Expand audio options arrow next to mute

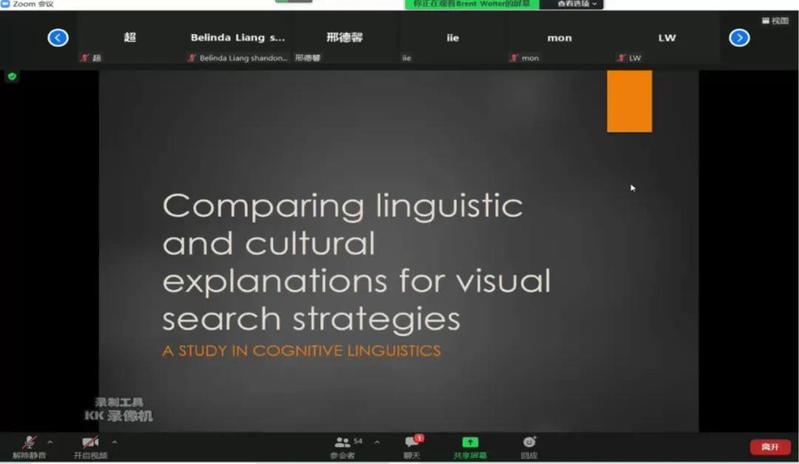[x=51, y=441]
